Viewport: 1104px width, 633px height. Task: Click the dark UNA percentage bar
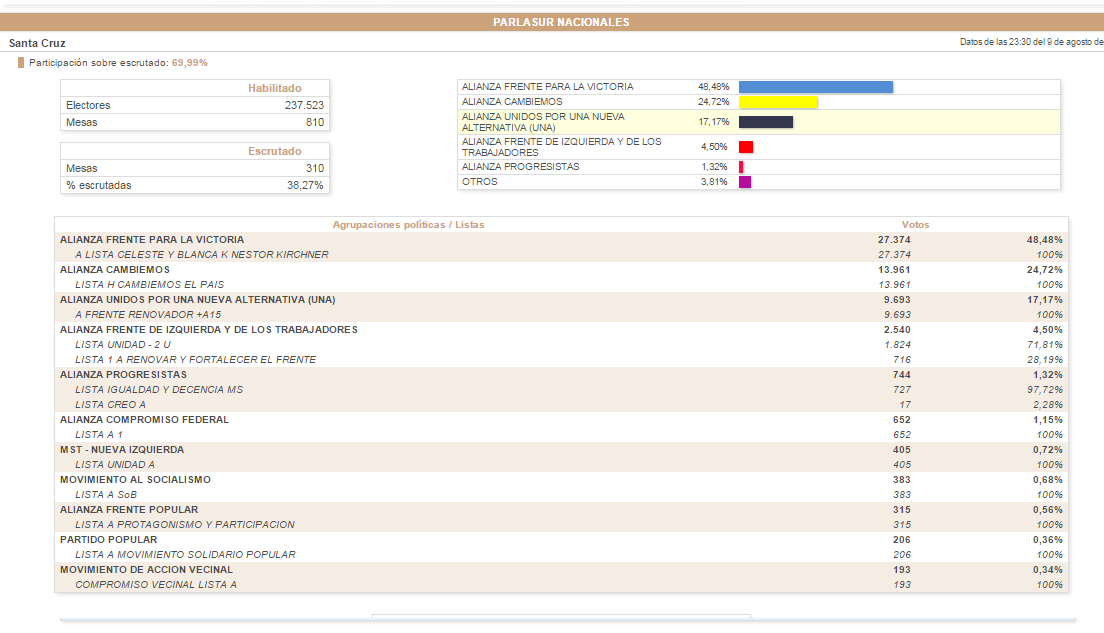click(x=765, y=122)
